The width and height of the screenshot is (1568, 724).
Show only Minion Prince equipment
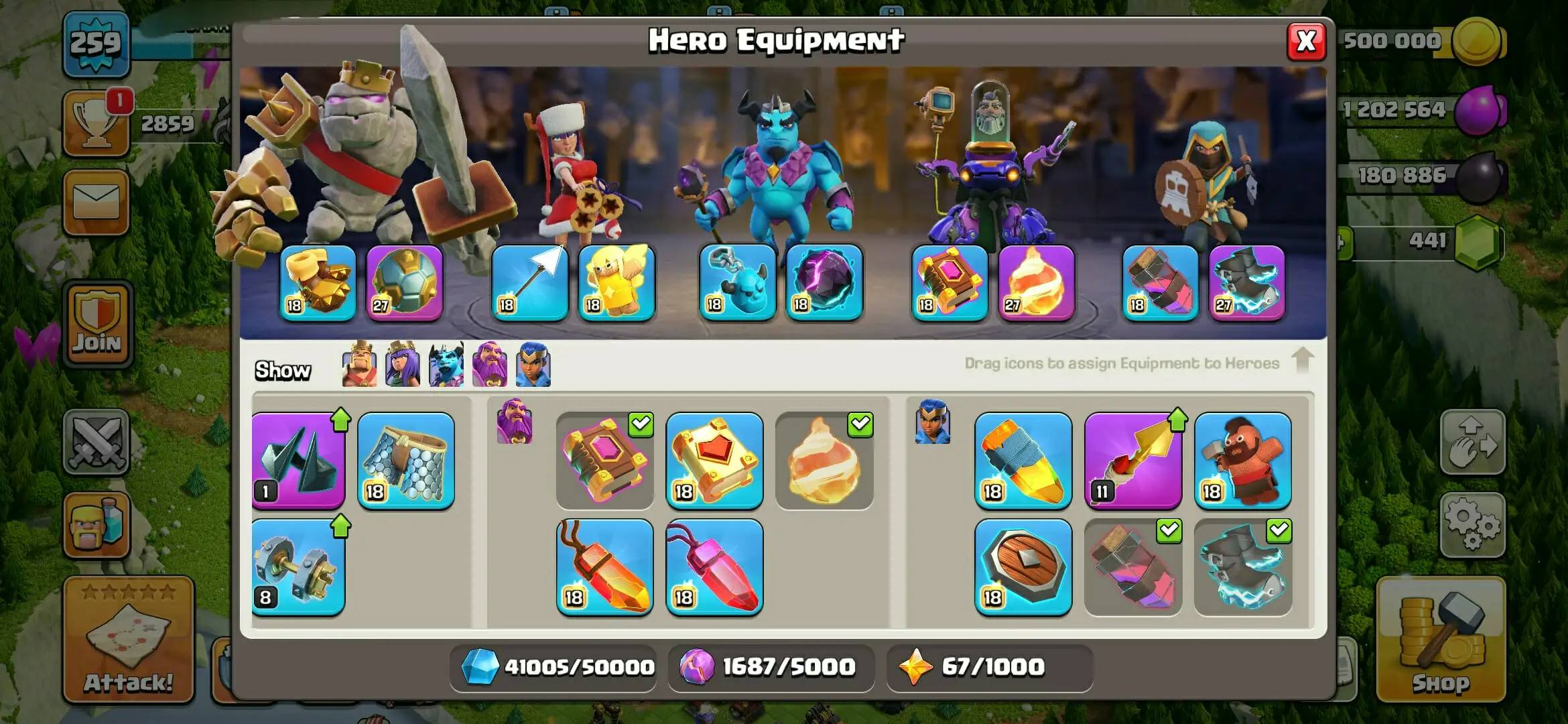(x=446, y=364)
